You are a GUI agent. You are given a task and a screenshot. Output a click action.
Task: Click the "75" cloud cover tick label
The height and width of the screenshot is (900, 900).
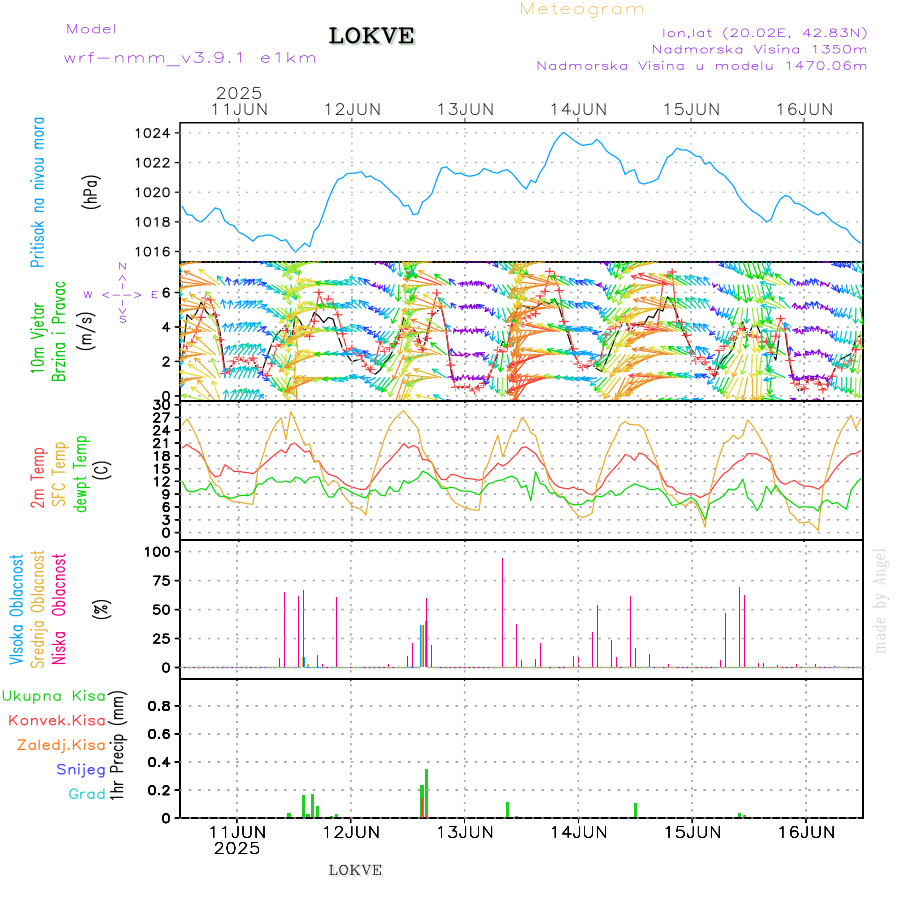click(x=162, y=581)
